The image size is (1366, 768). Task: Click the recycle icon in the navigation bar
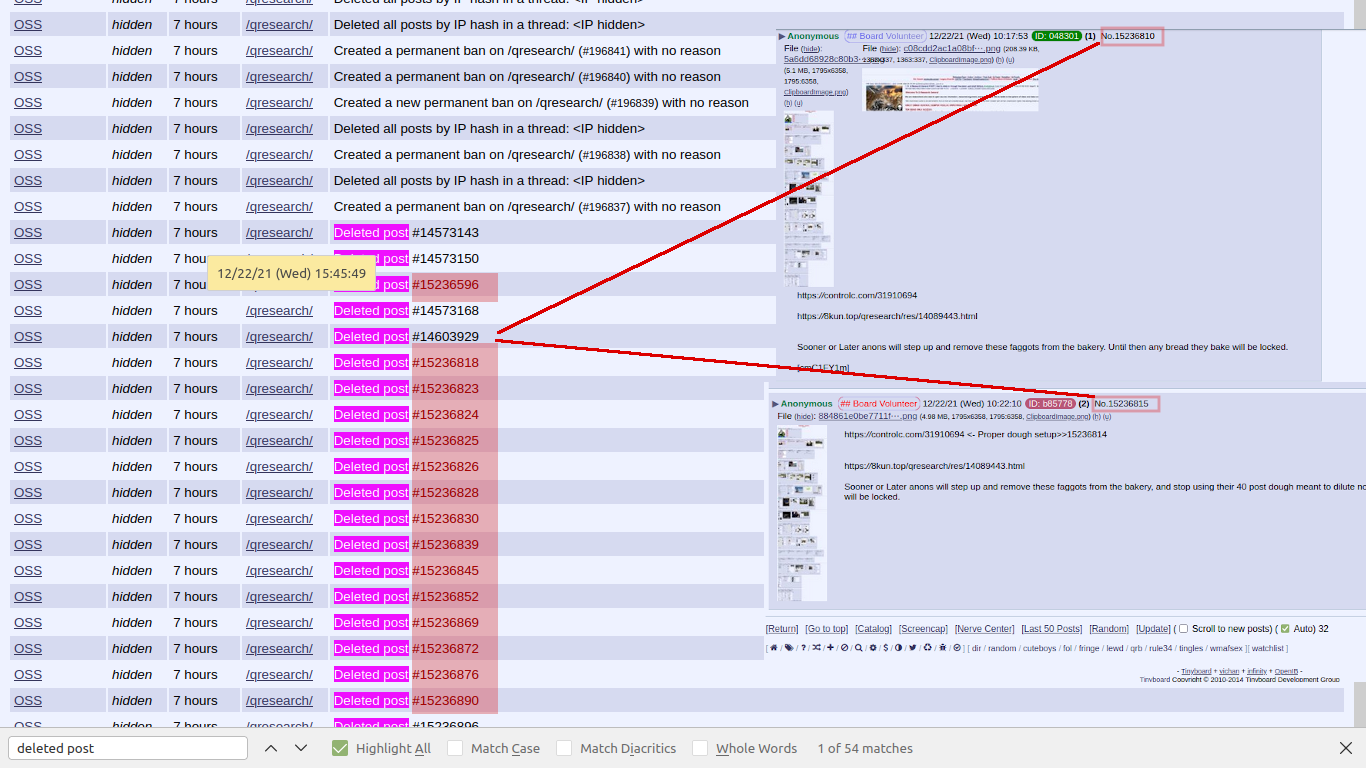click(x=927, y=648)
